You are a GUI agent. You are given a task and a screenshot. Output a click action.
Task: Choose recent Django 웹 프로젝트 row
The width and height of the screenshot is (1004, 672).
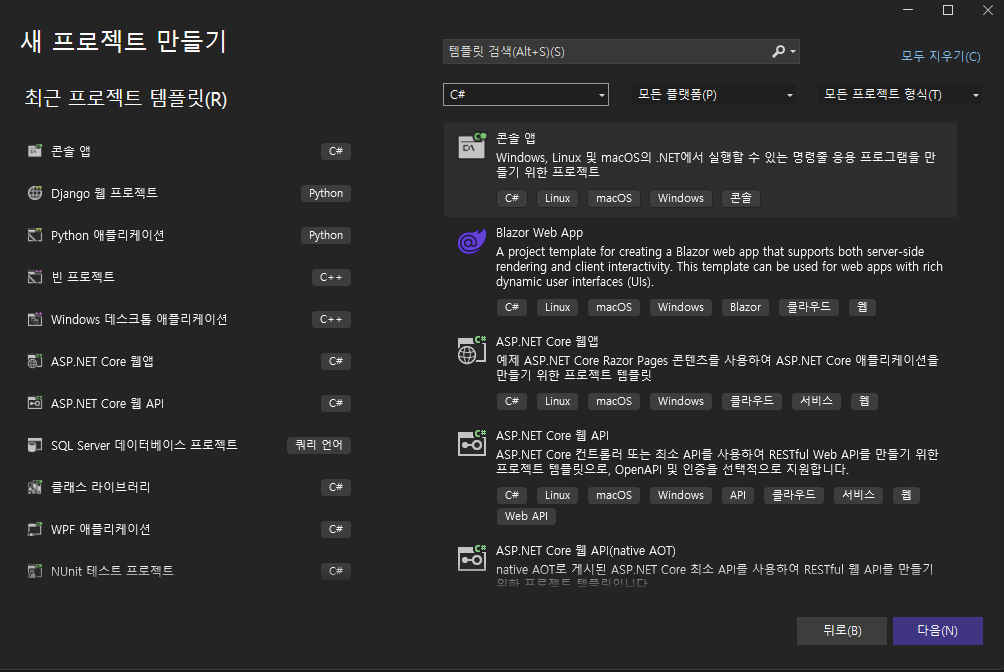tap(188, 193)
